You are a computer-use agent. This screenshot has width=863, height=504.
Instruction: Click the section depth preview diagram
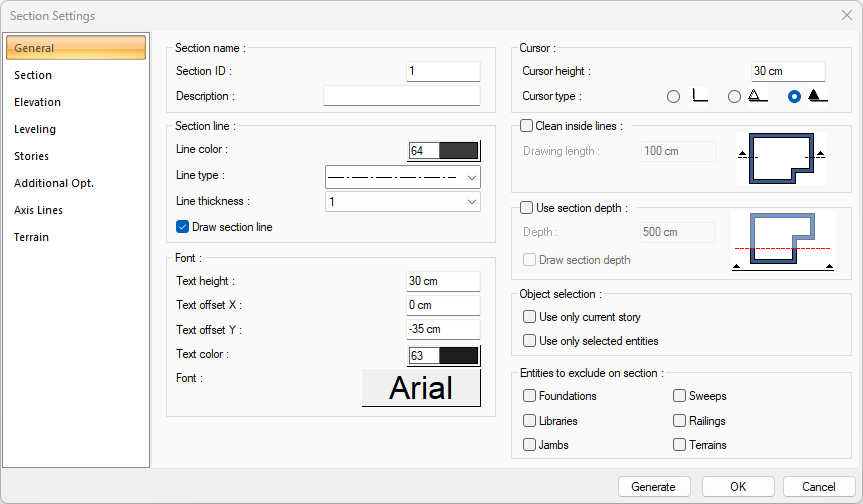[781, 240]
